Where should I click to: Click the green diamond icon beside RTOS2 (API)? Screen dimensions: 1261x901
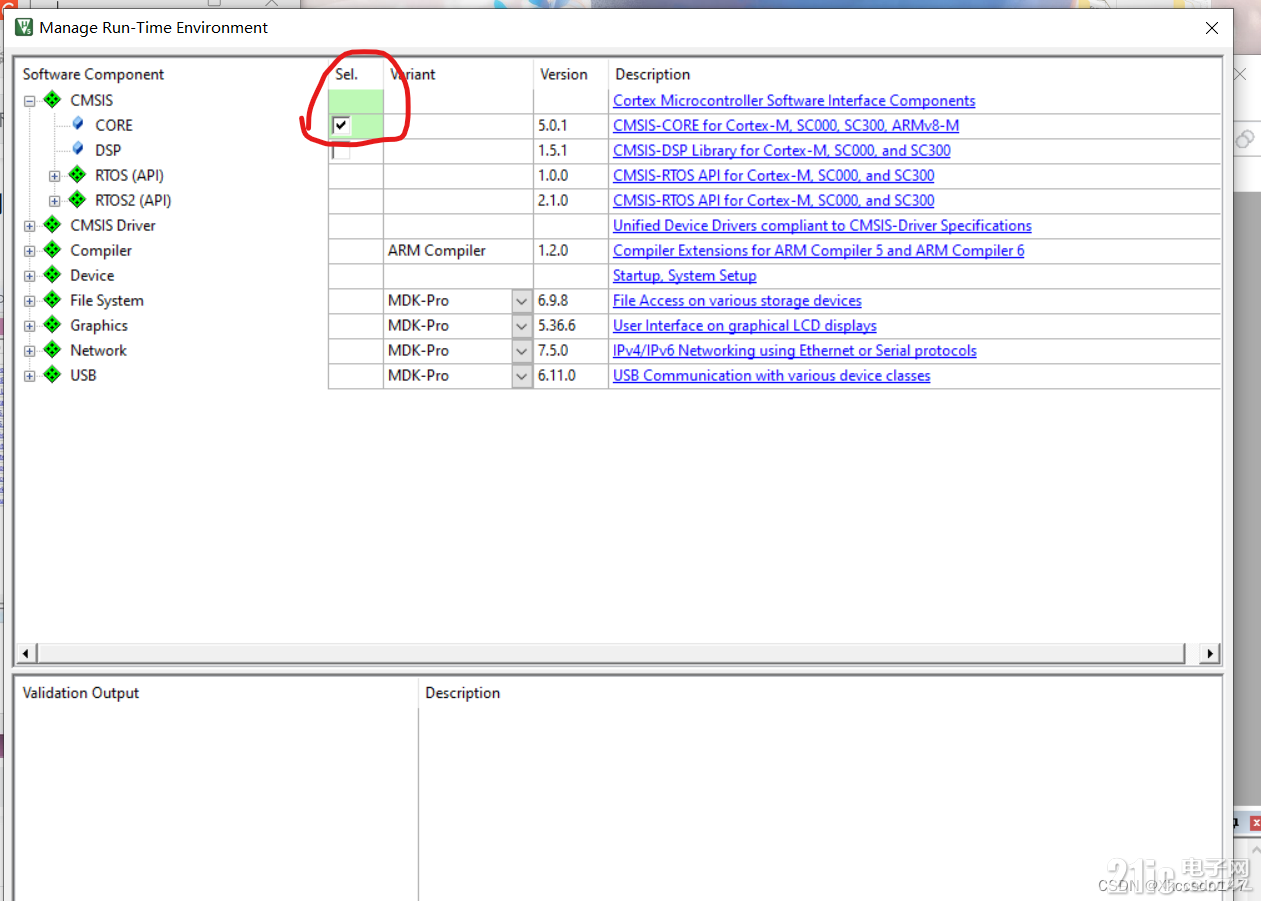[77, 200]
